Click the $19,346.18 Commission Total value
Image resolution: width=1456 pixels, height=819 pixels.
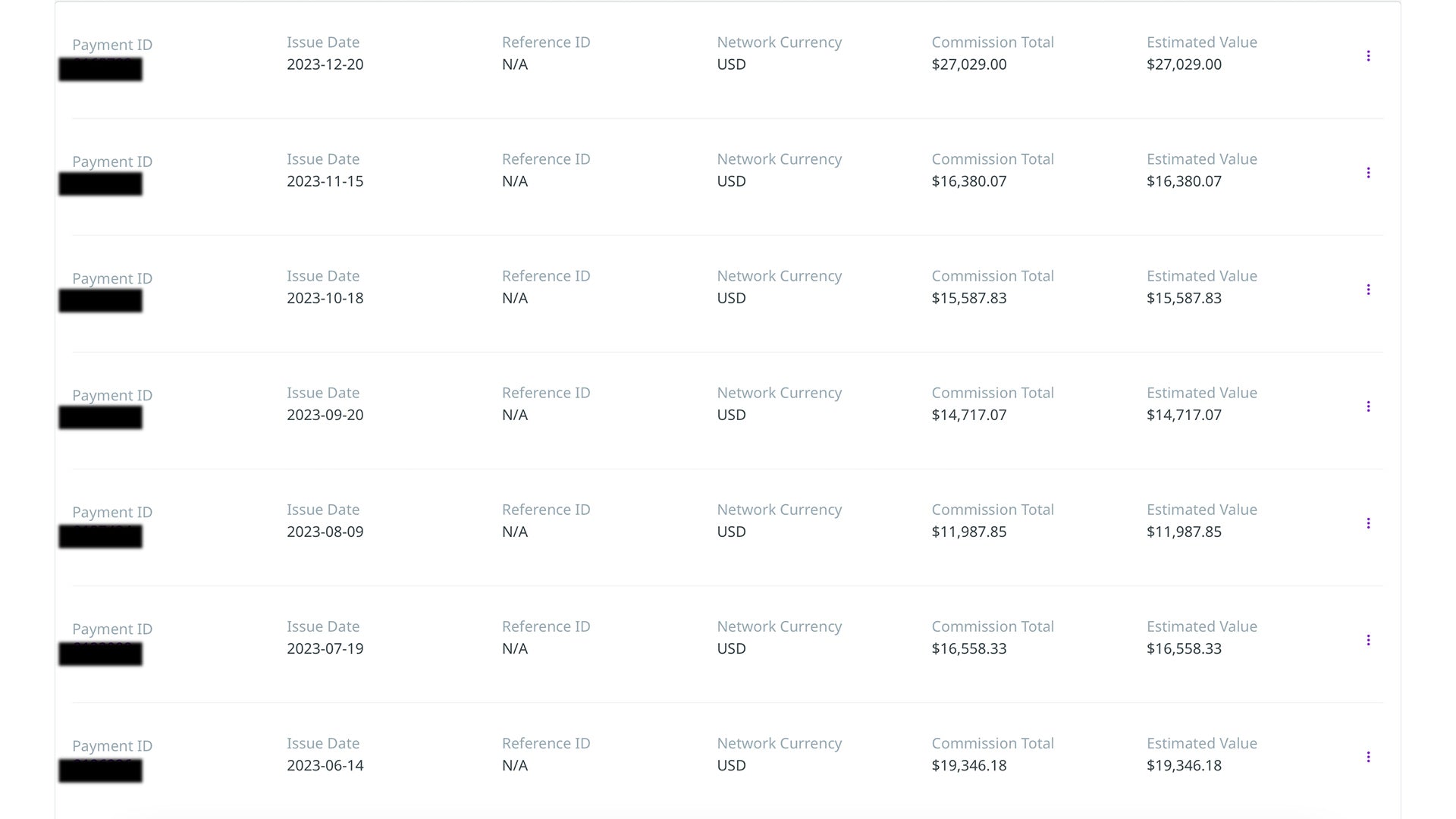click(x=968, y=765)
